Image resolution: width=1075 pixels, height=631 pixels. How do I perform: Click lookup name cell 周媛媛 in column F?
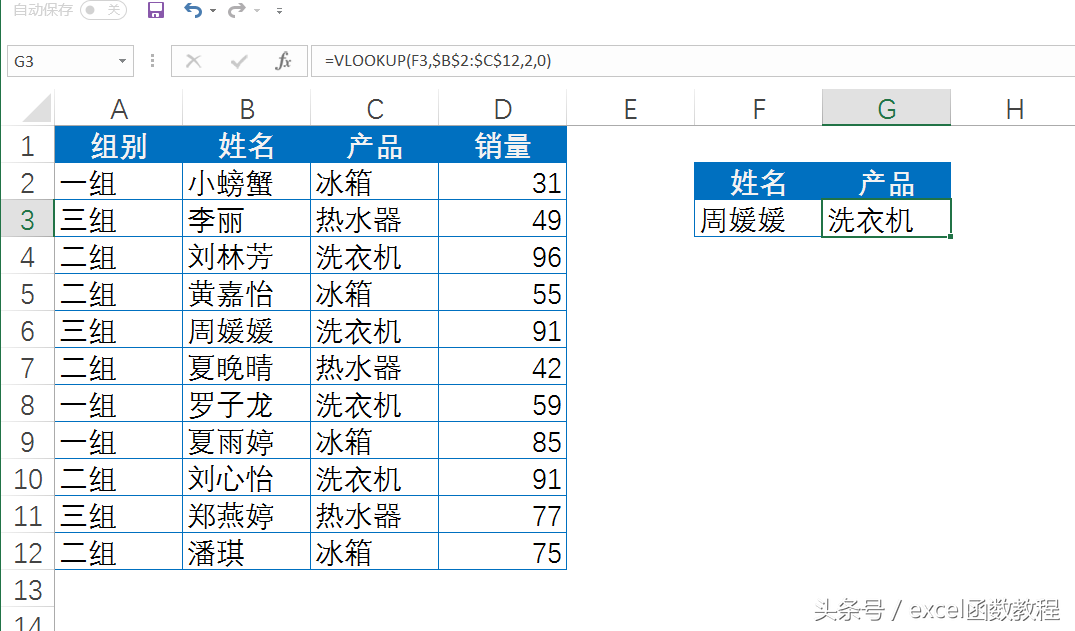click(758, 219)
